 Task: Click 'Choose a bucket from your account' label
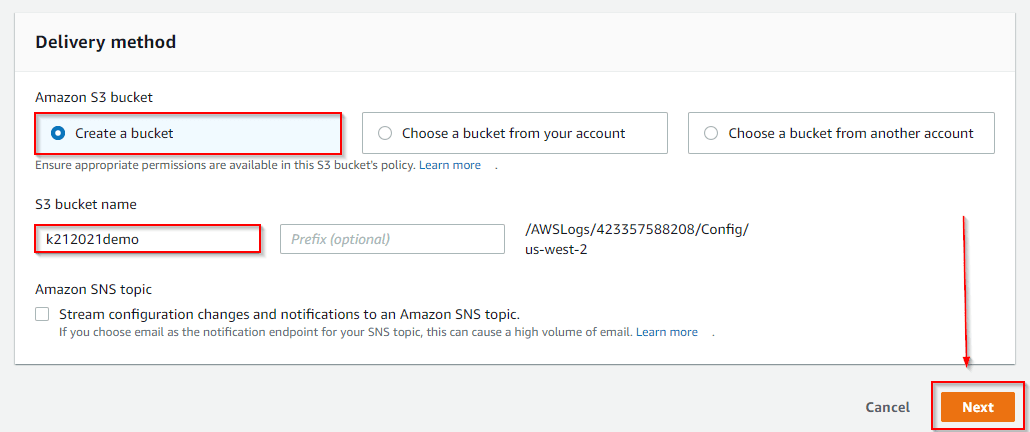(x=513, y=133)
